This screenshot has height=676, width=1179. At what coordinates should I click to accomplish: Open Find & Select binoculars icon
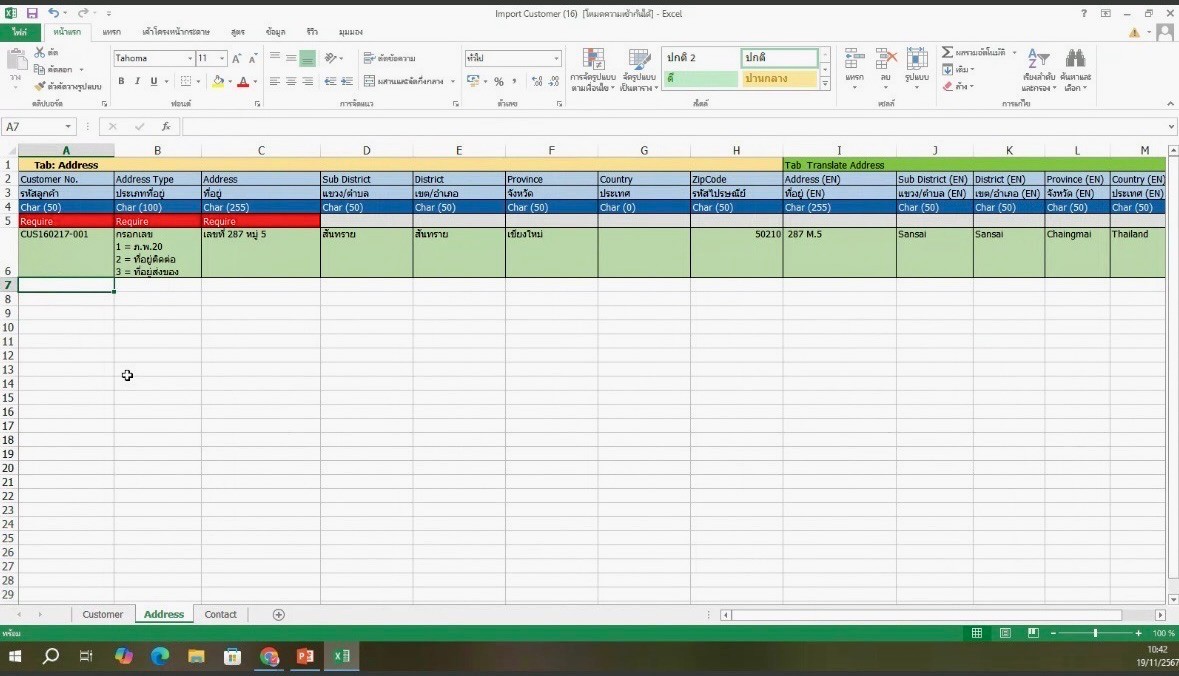point(1076,60)
